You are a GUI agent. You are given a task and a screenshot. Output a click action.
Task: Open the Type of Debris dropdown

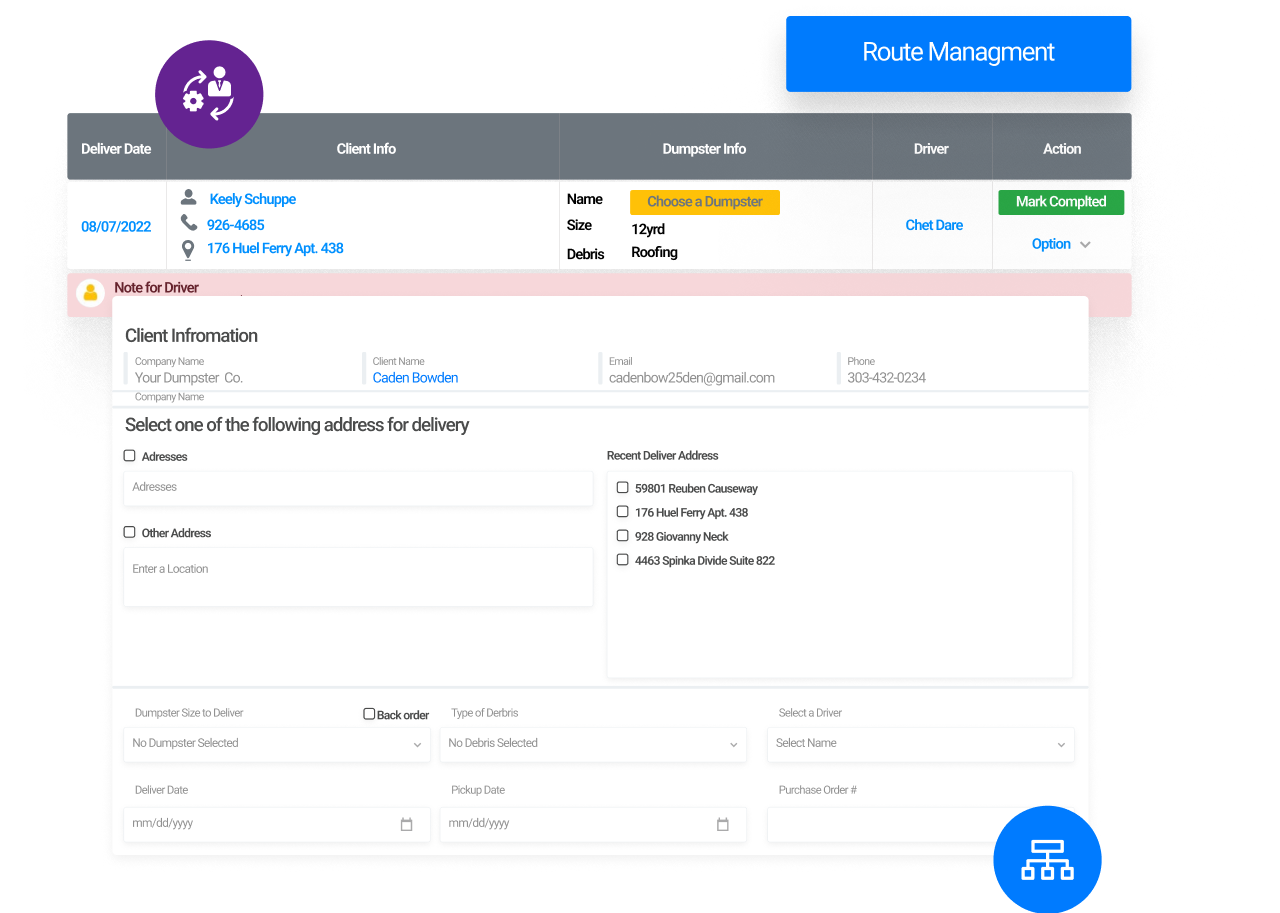pos(593,744)
